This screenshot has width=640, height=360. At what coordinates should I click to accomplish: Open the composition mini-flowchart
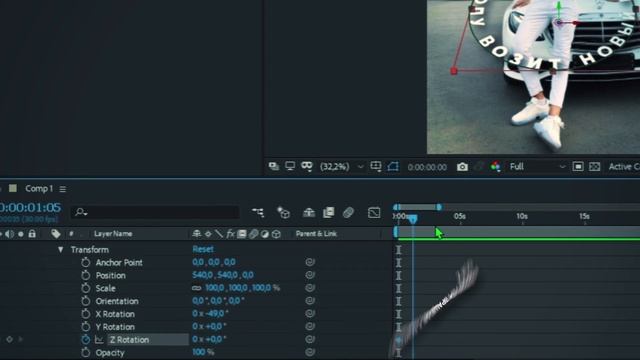[258, 212]
